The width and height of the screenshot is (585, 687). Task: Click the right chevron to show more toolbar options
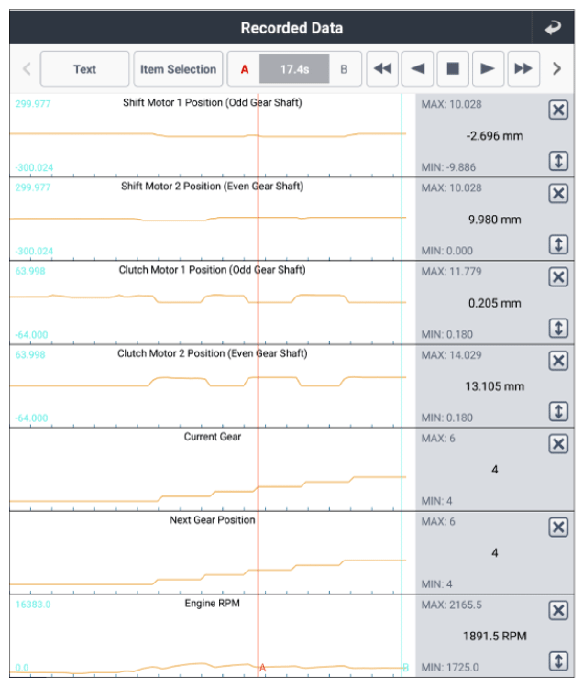pos(557,69)
